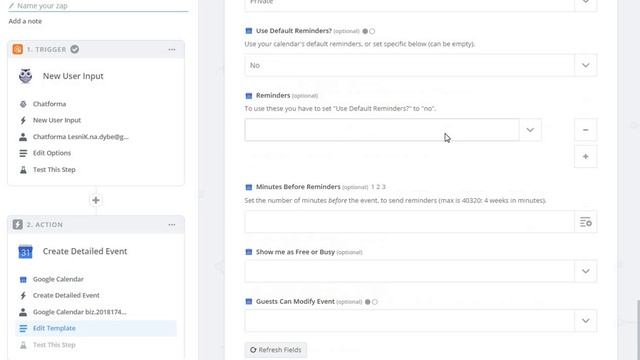The image size is (640, 360).
Task: Add a reminder row with the plus button
Action: tap(585, 156)
